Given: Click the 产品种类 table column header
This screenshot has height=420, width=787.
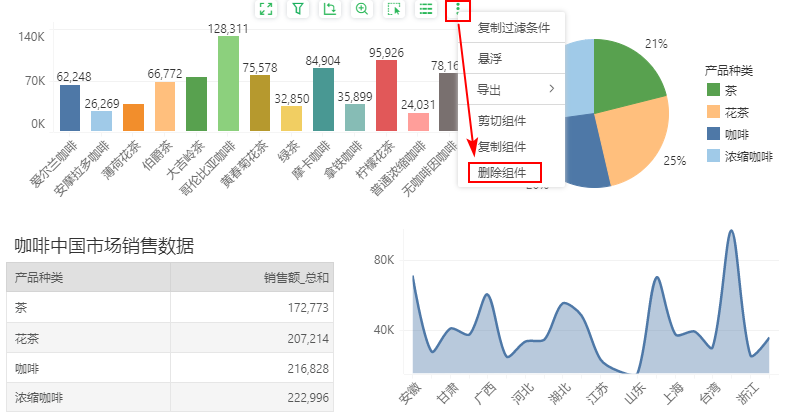Looking at the screenshot, I should pyautogui.click(x=88, y=277).
